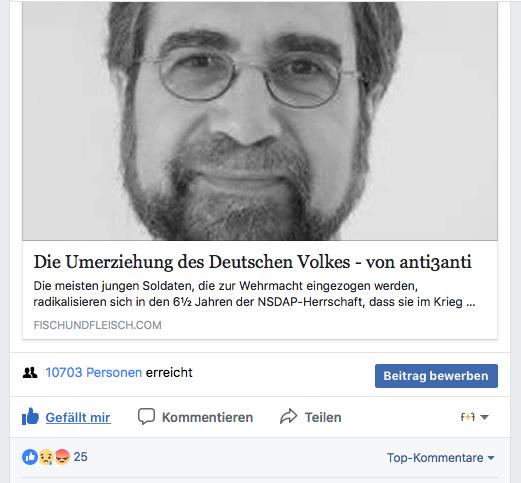The width and height of the screenshot is (521, 483).
Task: Click the thumbs-up Like icon
Action: pos(30,417)
